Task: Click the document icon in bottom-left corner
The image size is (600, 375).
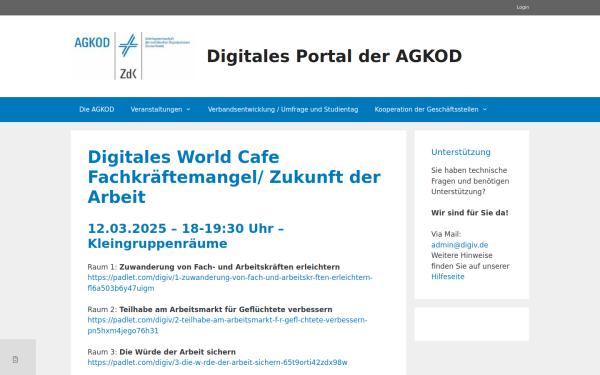Action: tap(15, 359)
